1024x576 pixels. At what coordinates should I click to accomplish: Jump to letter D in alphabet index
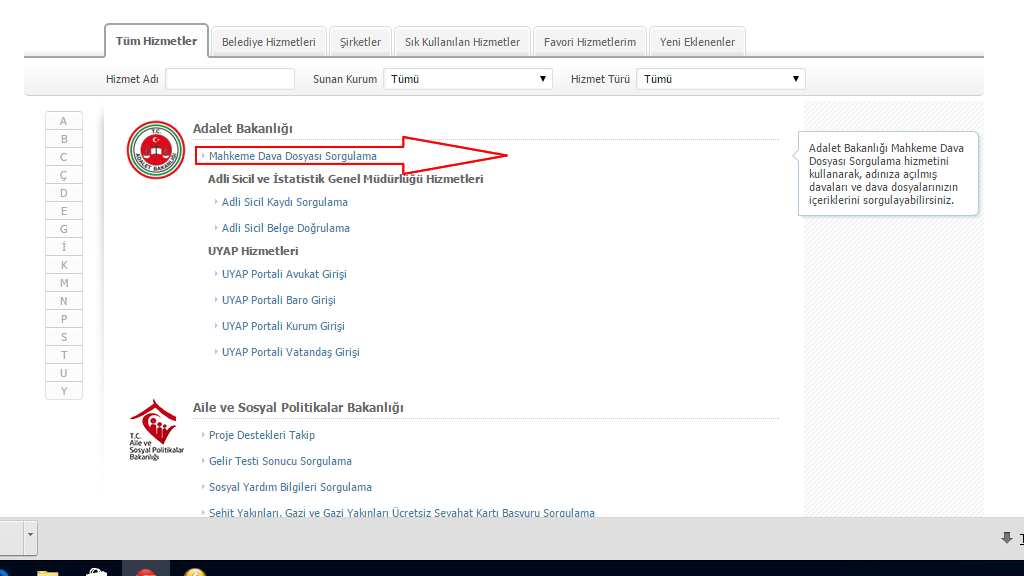tap(63, 193)
